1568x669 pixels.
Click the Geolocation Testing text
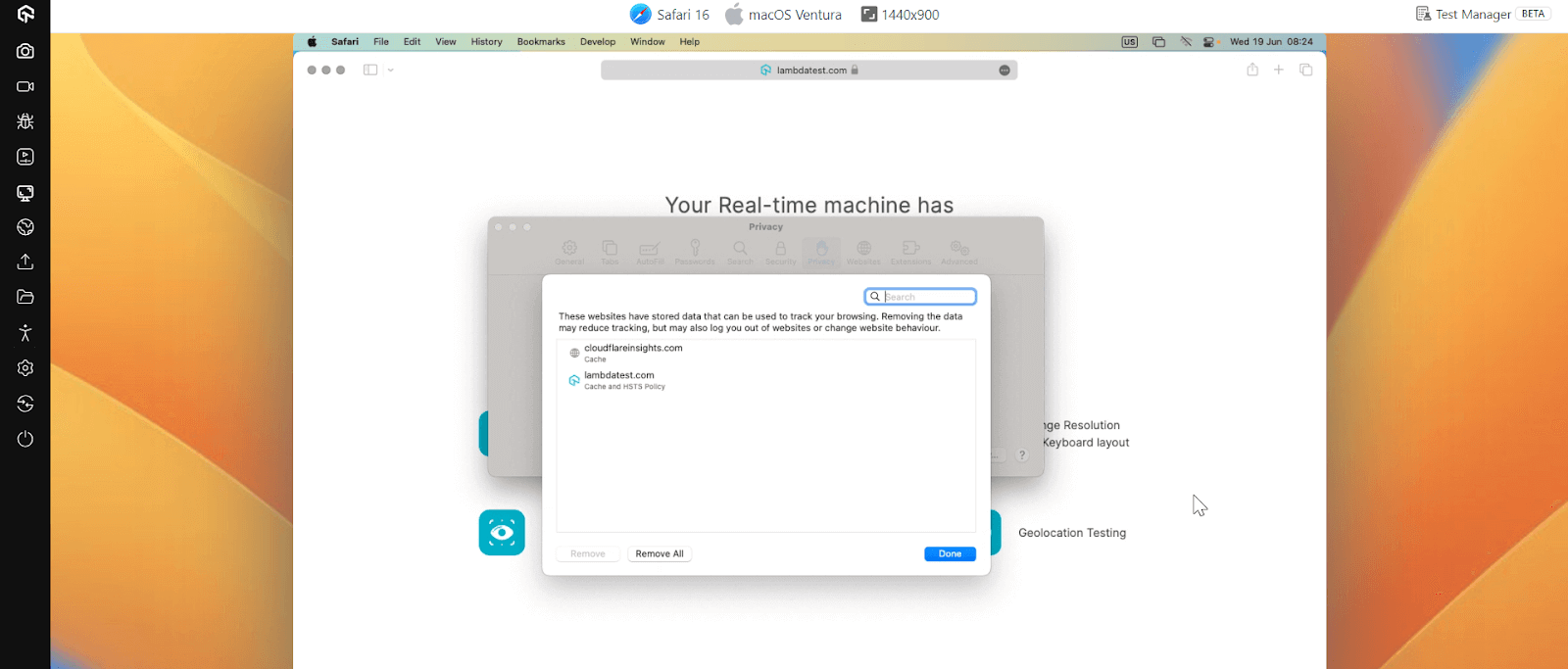tap(1072, 533)
